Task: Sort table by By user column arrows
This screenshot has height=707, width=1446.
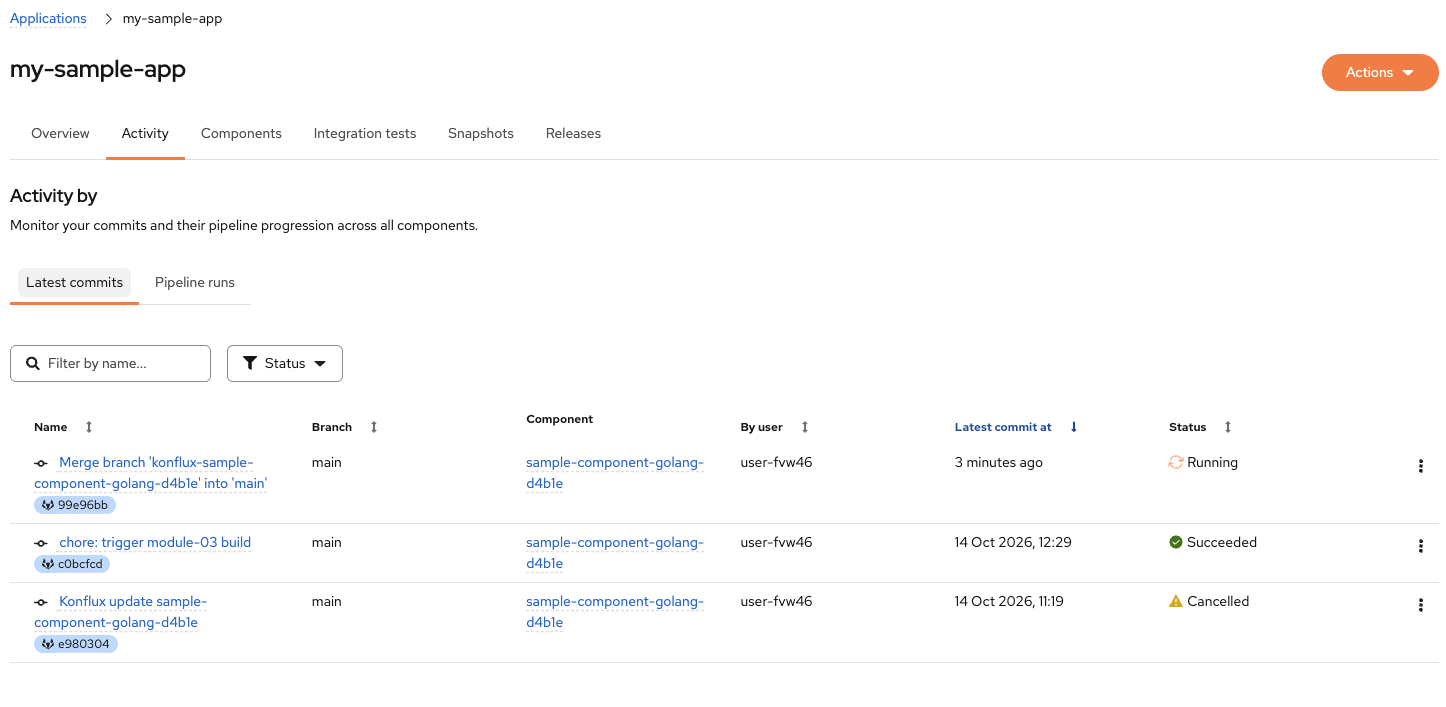Action: 805,427
